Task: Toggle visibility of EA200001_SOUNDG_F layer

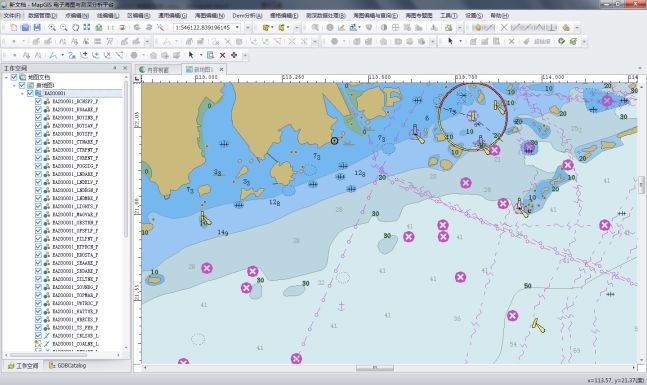Action: [x=38, y=287]
